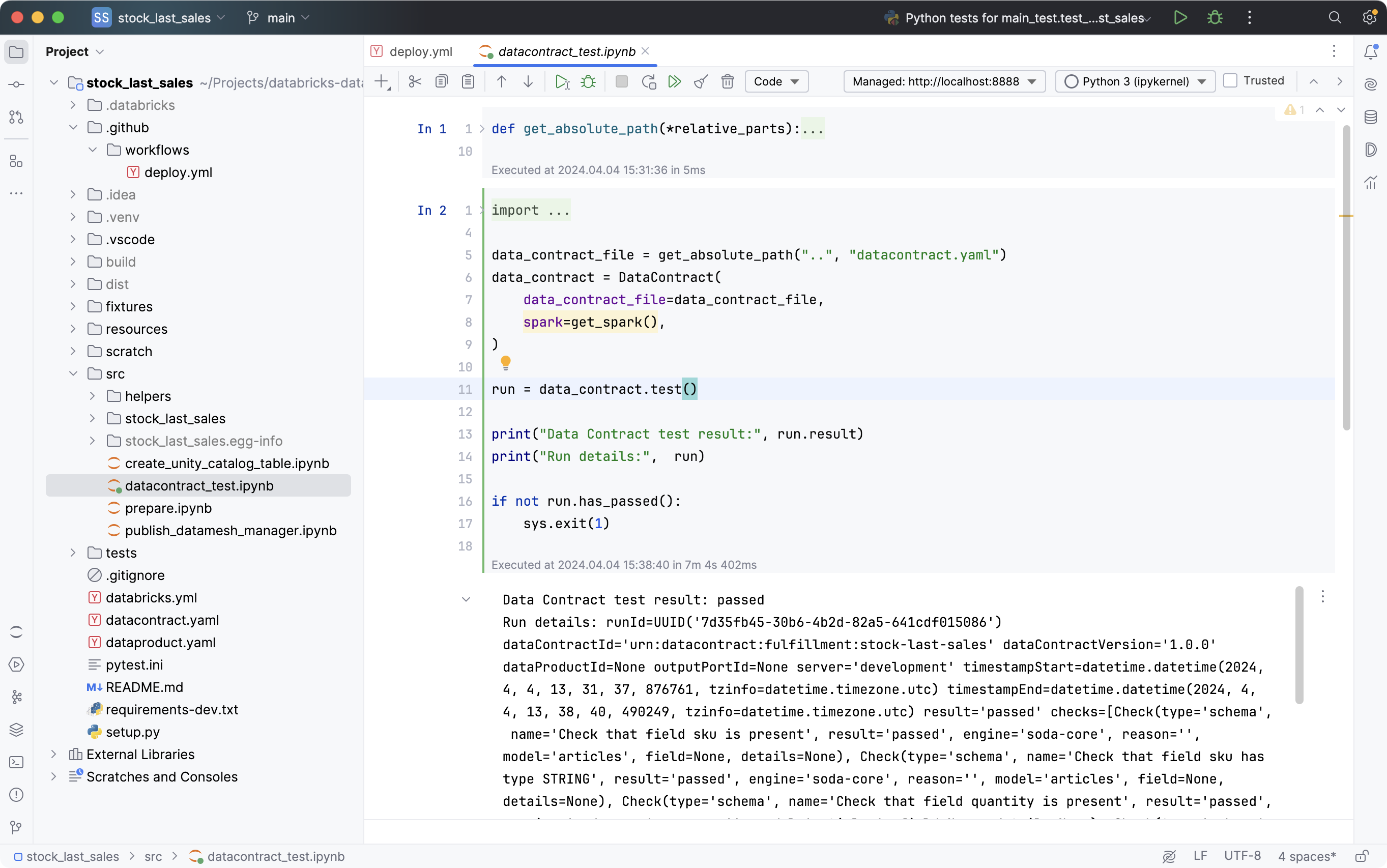Click the move cell down icon
Screen dimensions: 1387x868
[527, 82]
